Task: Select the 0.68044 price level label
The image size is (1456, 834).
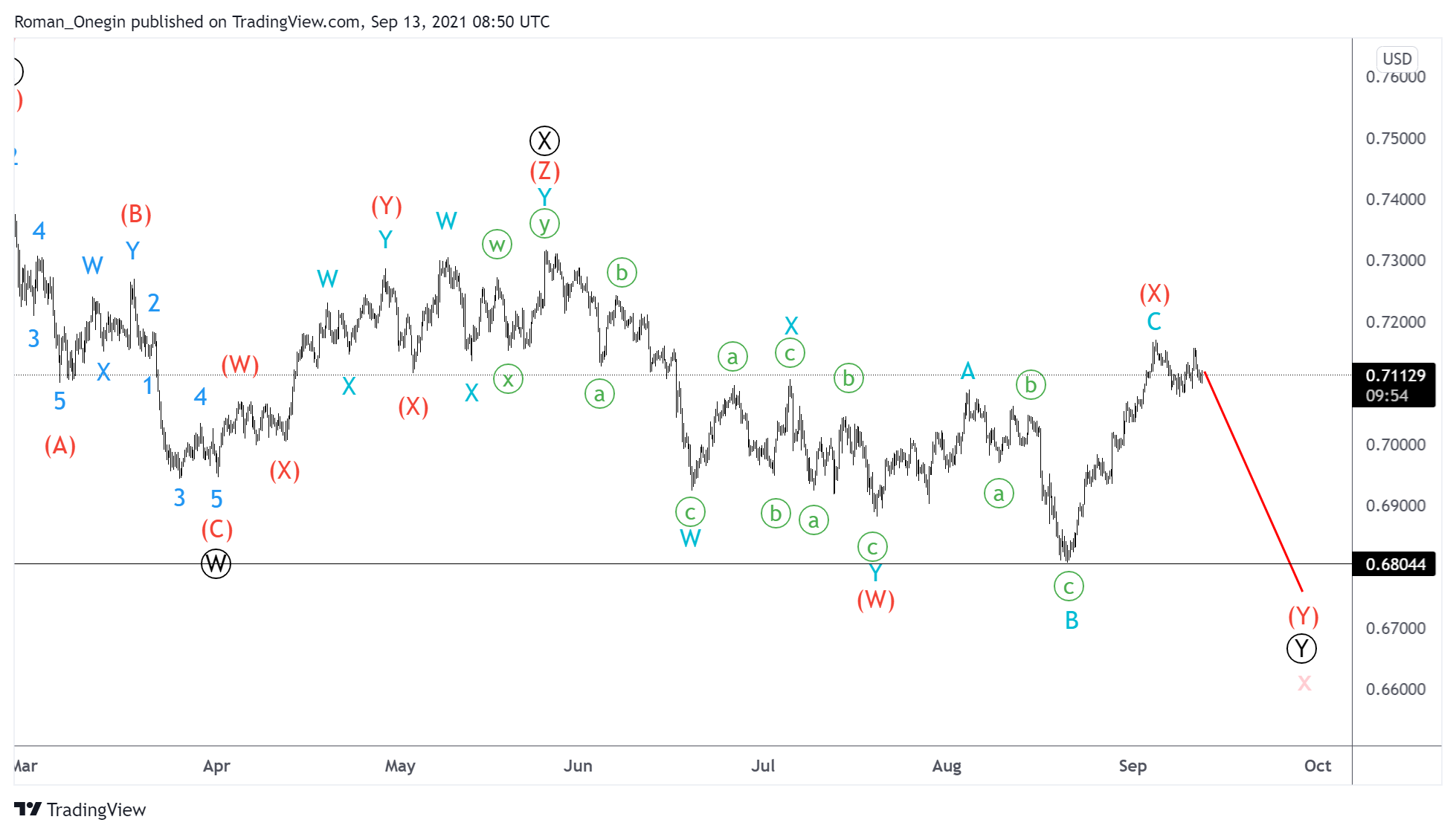Action: coord(1394,564)
